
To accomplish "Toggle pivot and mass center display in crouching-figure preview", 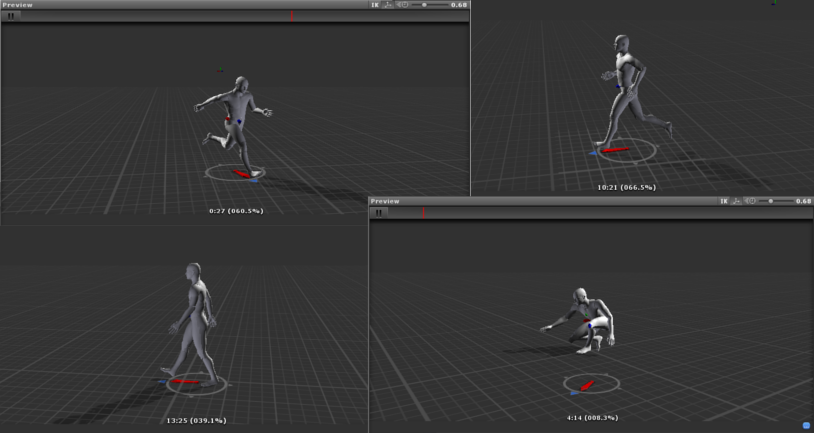I will [x=737, y=201].
